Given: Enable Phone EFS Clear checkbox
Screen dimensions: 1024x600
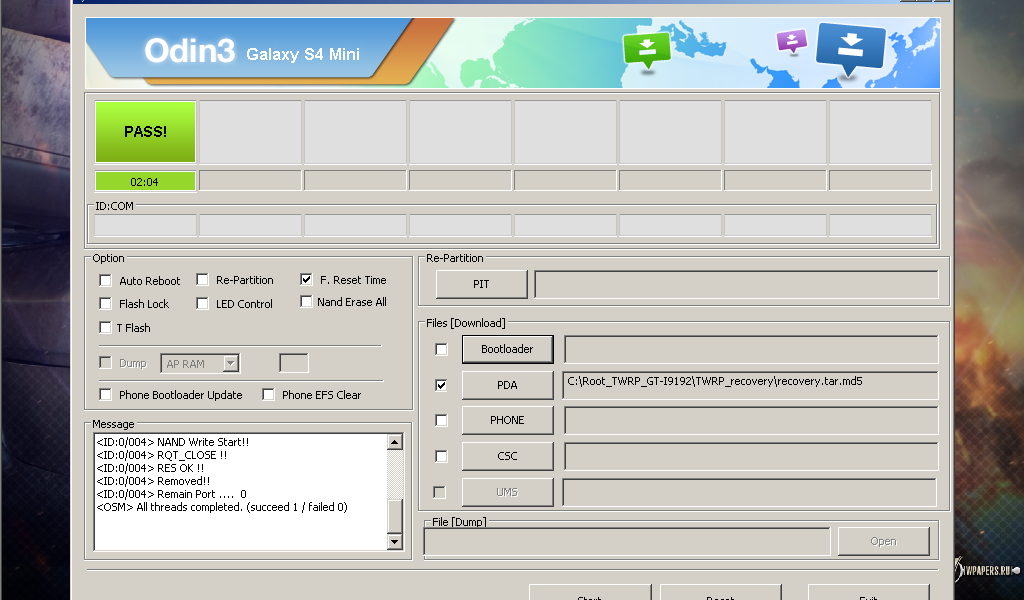Looking at the screenshot, I should (x=268, y=395).
